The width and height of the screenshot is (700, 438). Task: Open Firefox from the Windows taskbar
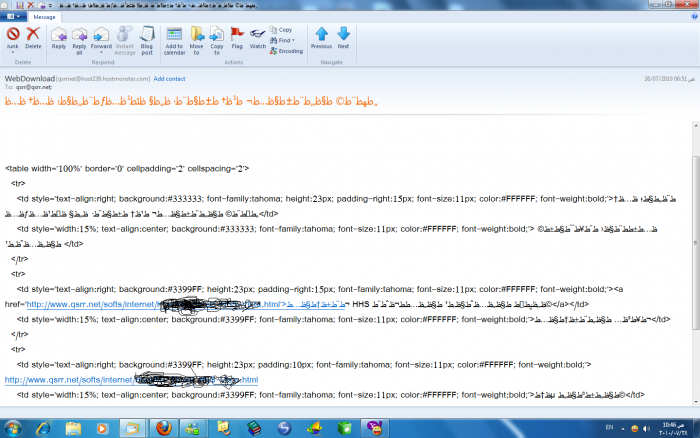tap(160, 428)
